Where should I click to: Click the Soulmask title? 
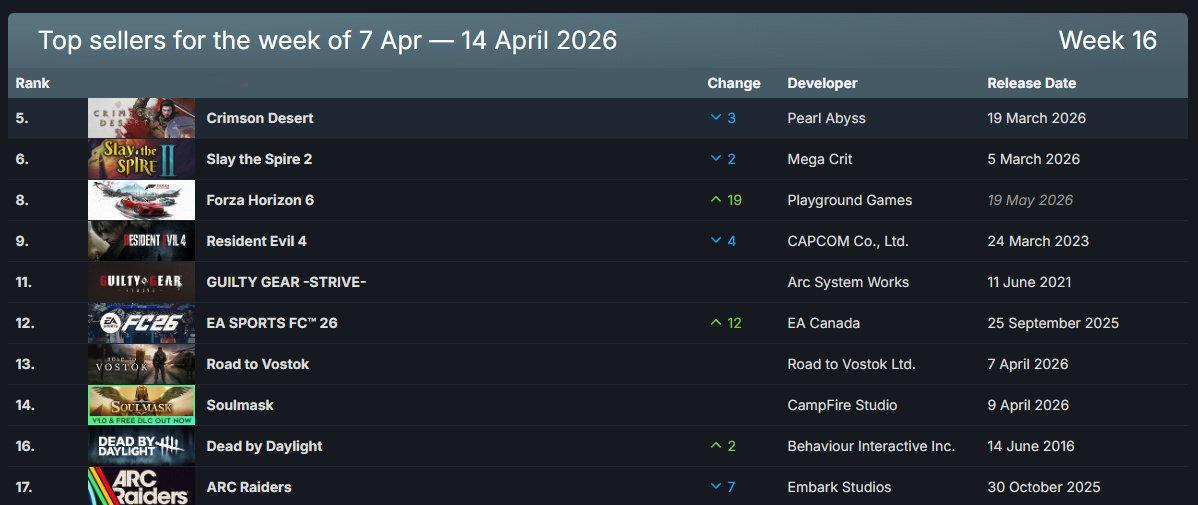(x=240, y=405)
